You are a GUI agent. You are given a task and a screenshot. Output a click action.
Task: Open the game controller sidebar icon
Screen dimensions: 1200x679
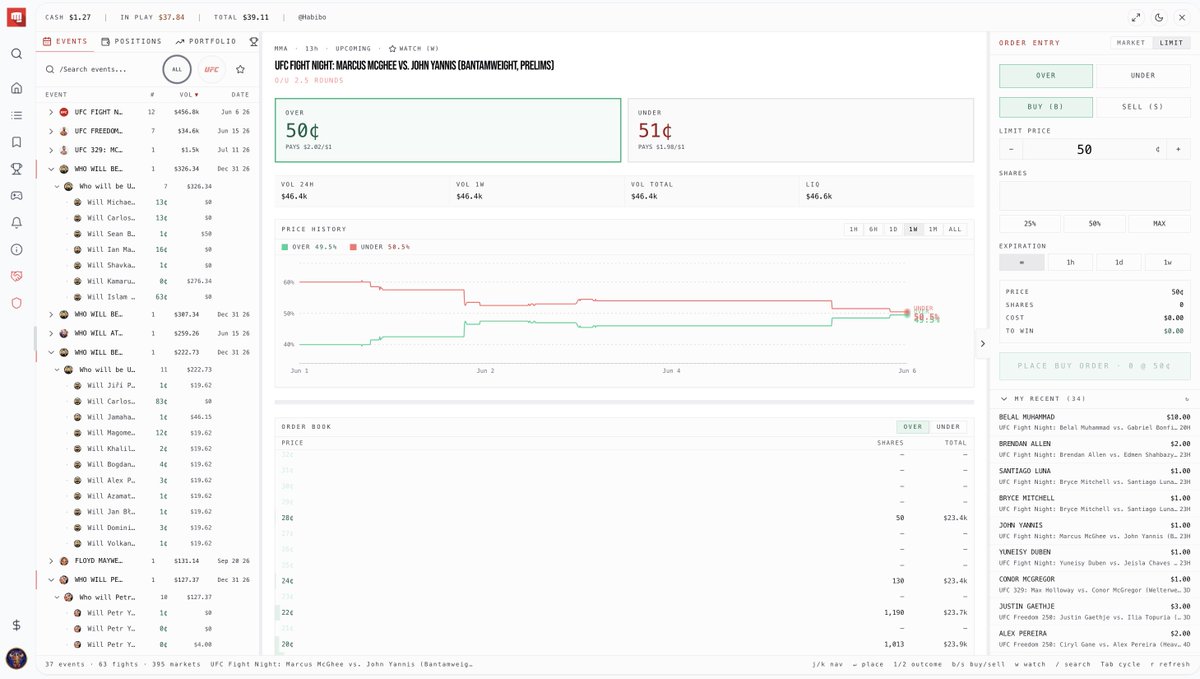tap(16, 196)
